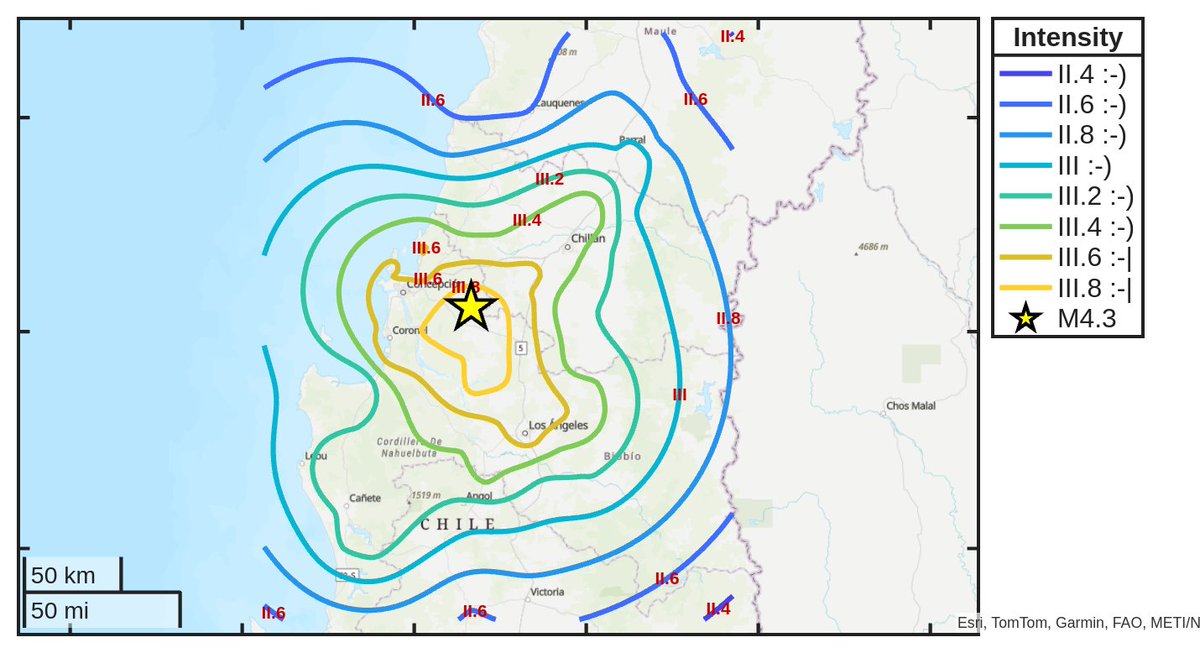Image resolution: width=1200 pixels, height=653 pixels.
Task: Click the Biobío region label
Action: tap(622, 455)
